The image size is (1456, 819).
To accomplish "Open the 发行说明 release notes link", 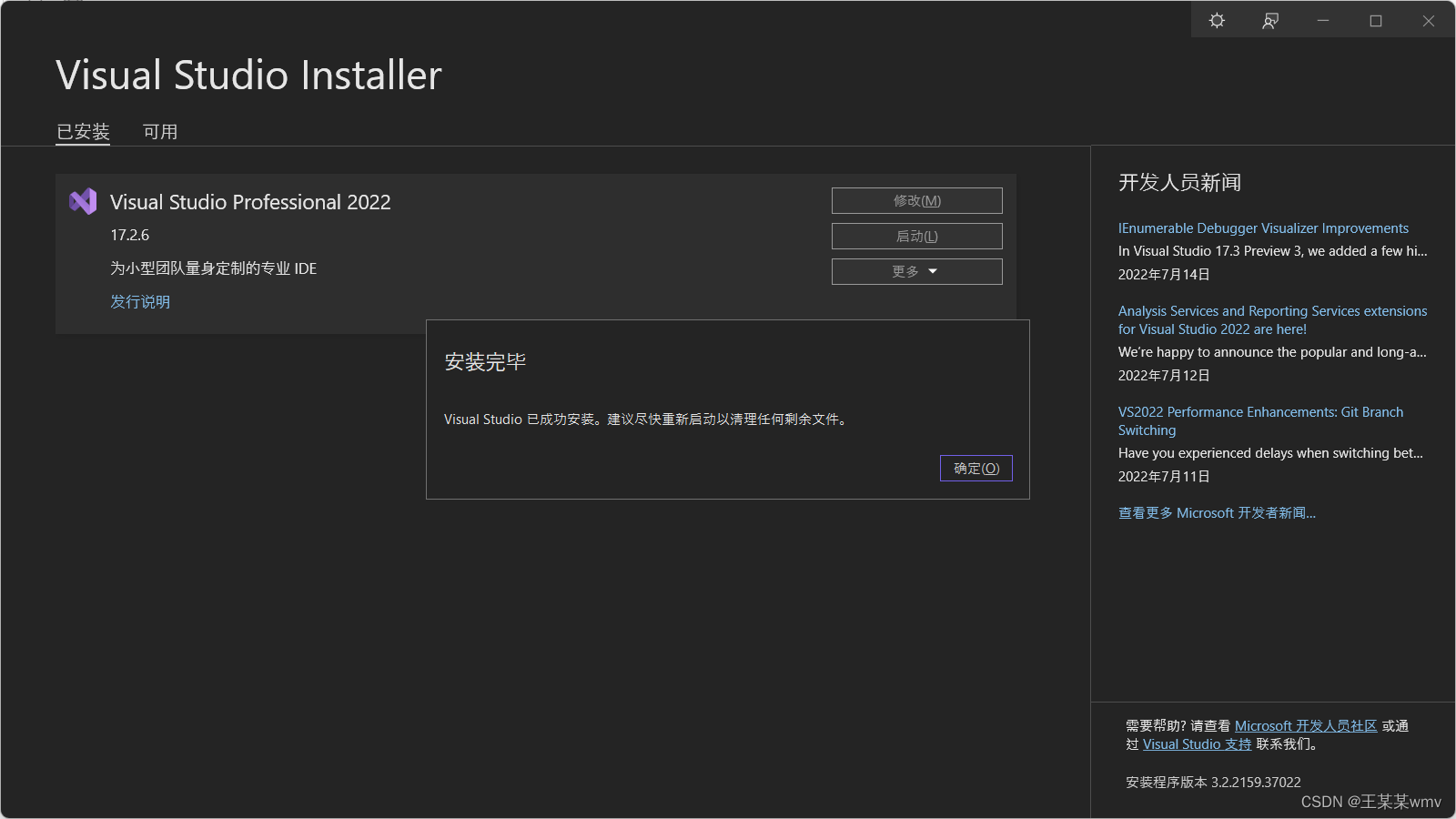I will pyautogui.click(x=139, y=301).
